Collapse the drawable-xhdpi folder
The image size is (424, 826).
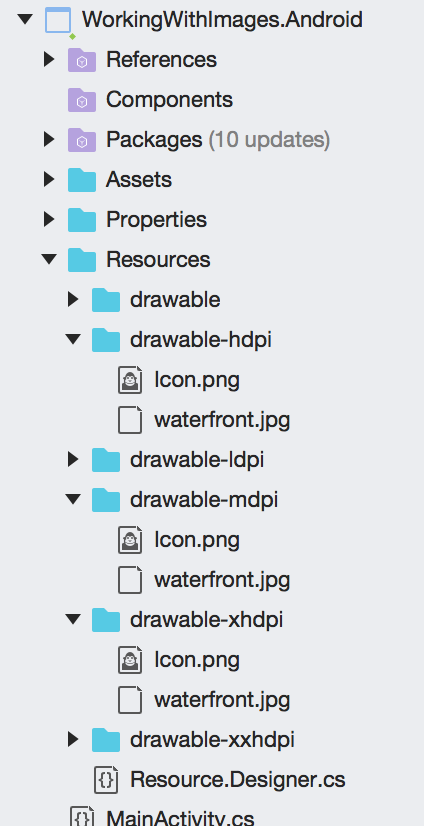coord(73,619)
